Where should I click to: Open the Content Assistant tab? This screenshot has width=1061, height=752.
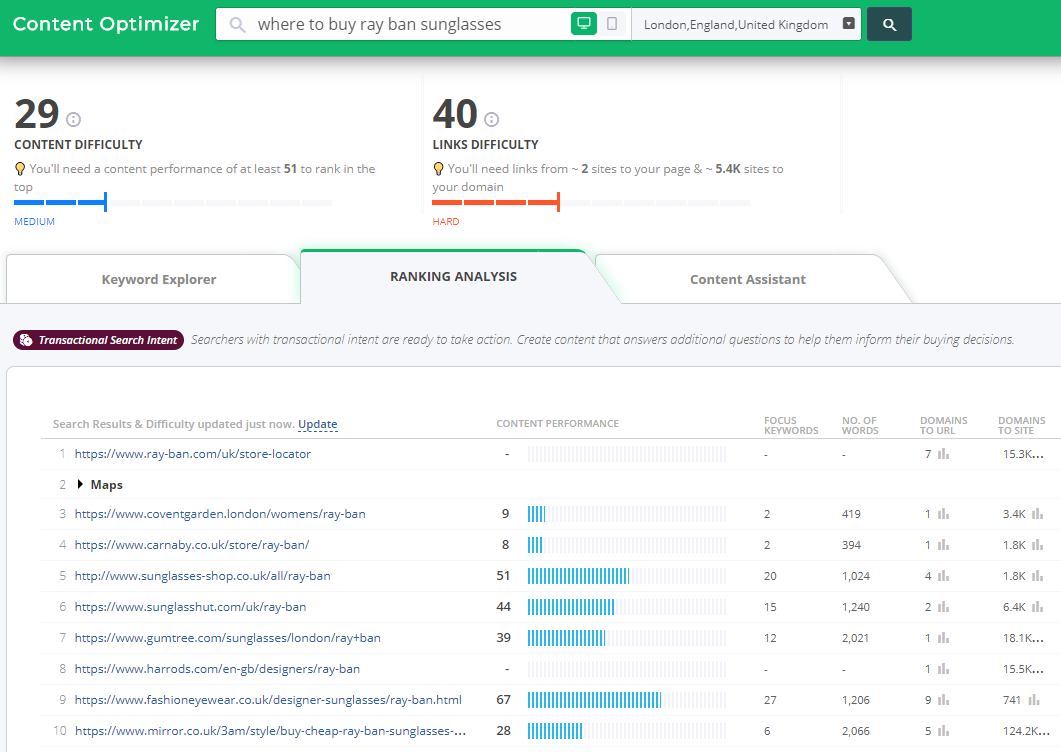click(x=748, y=280)
